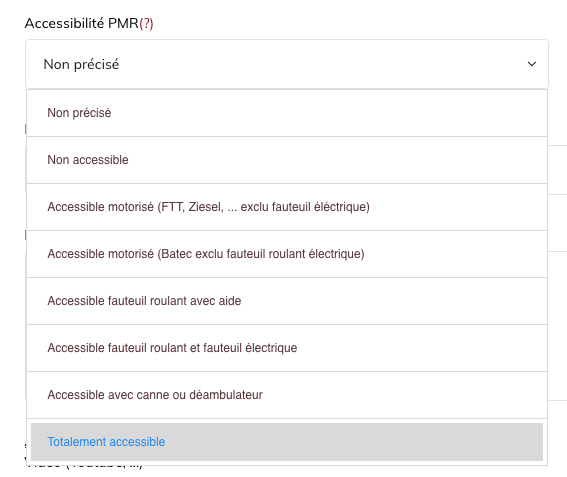The image size is (567, 477).
Task: Click the Accessibilité PMR select field showing Non précisé
Action: (x=287, y=64)
